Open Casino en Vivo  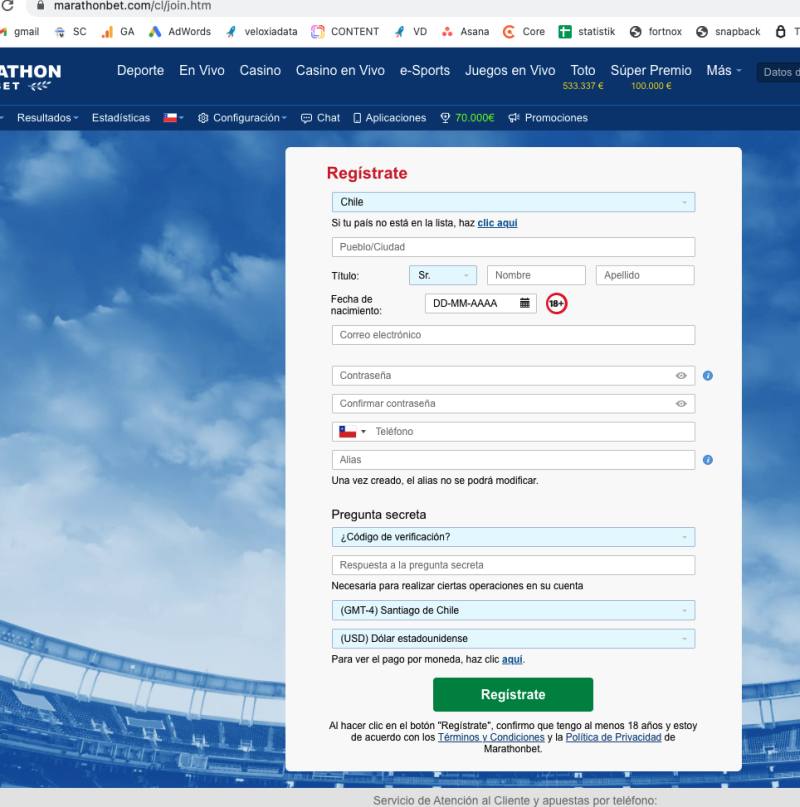(x=340, y=71)
